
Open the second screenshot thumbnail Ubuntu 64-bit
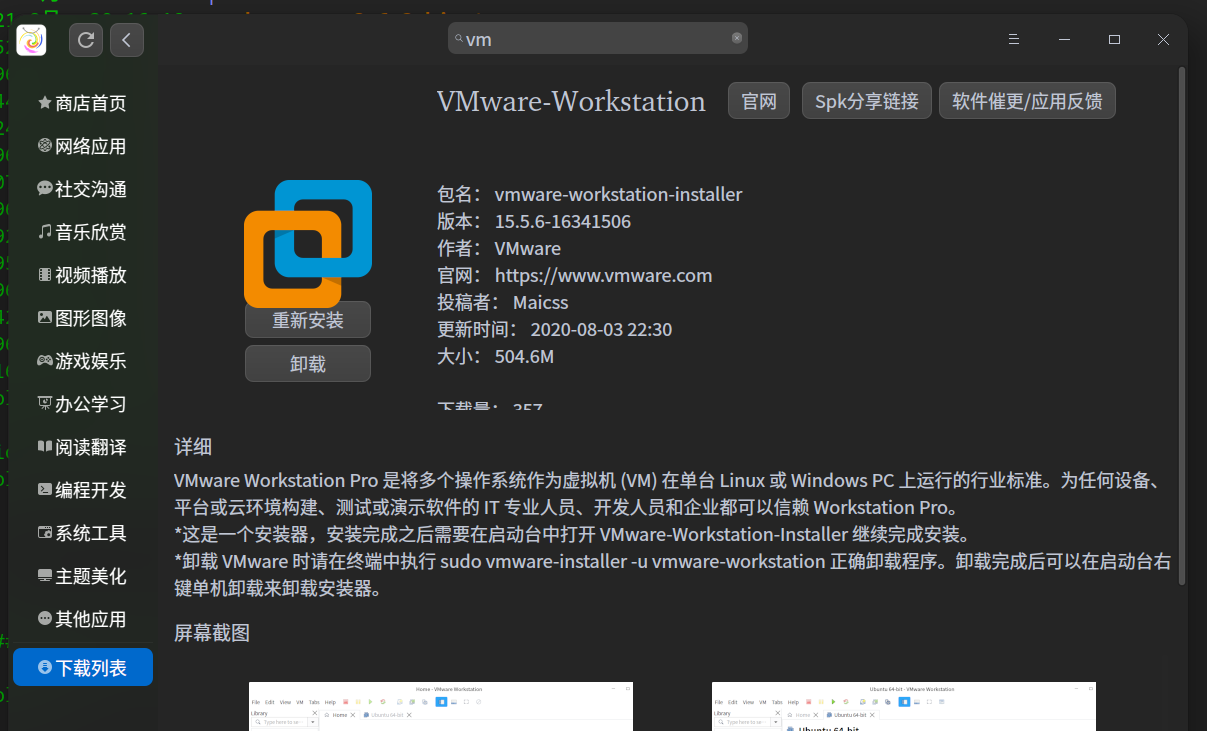(x=904, y=706)
